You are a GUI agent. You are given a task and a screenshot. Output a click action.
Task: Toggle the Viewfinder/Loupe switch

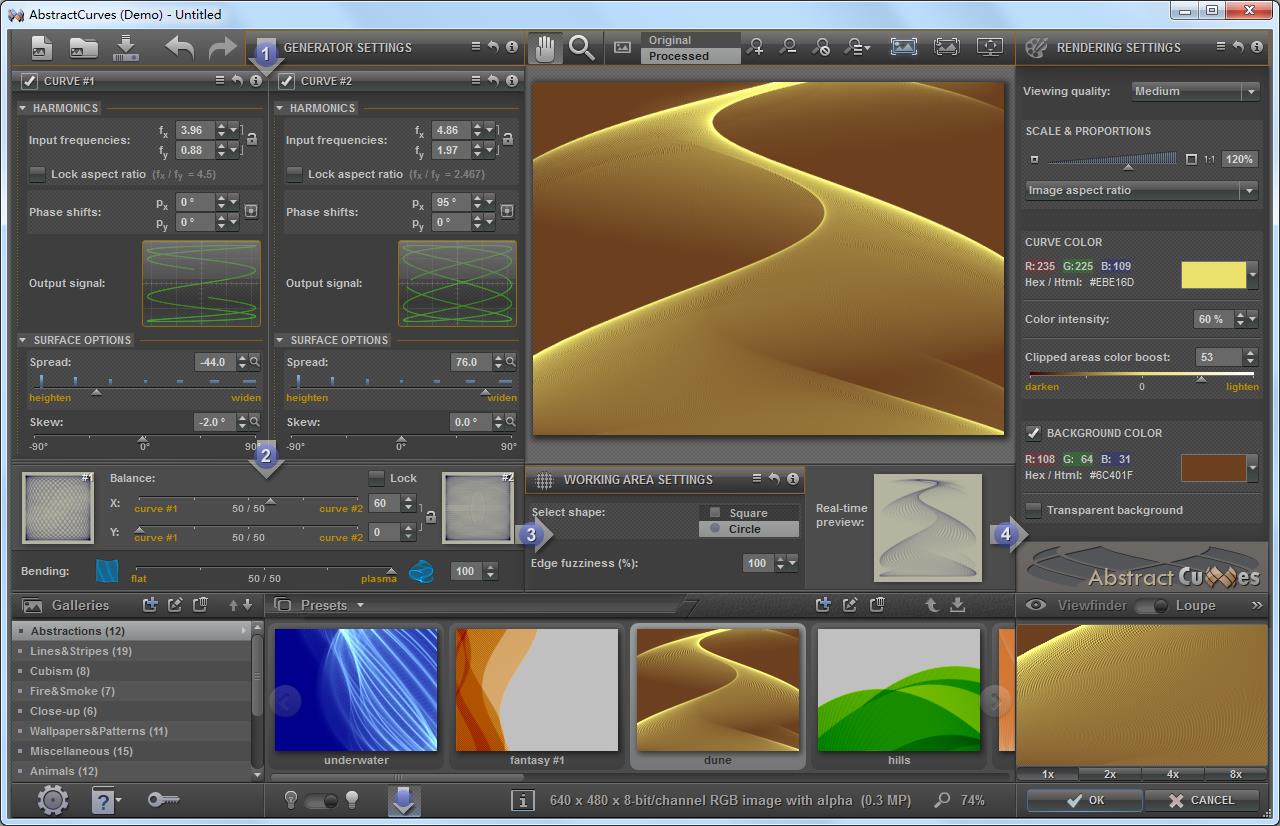point(1150,605)
